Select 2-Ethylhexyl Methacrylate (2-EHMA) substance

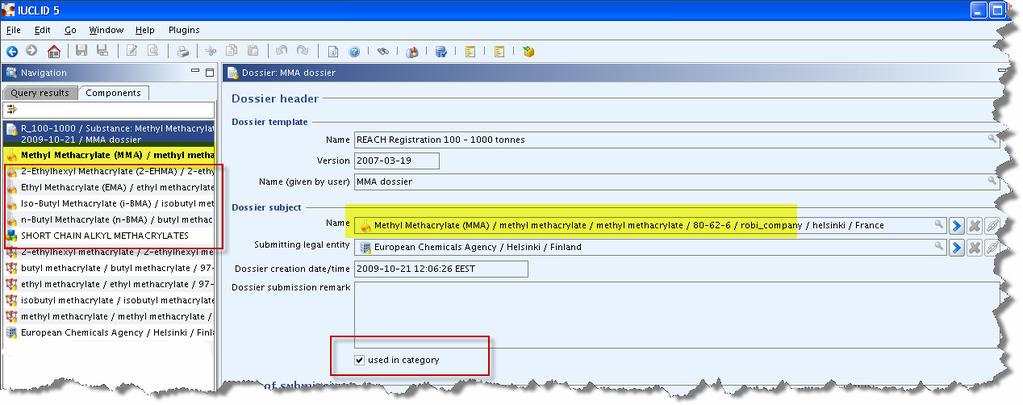(x=109, y=171)
